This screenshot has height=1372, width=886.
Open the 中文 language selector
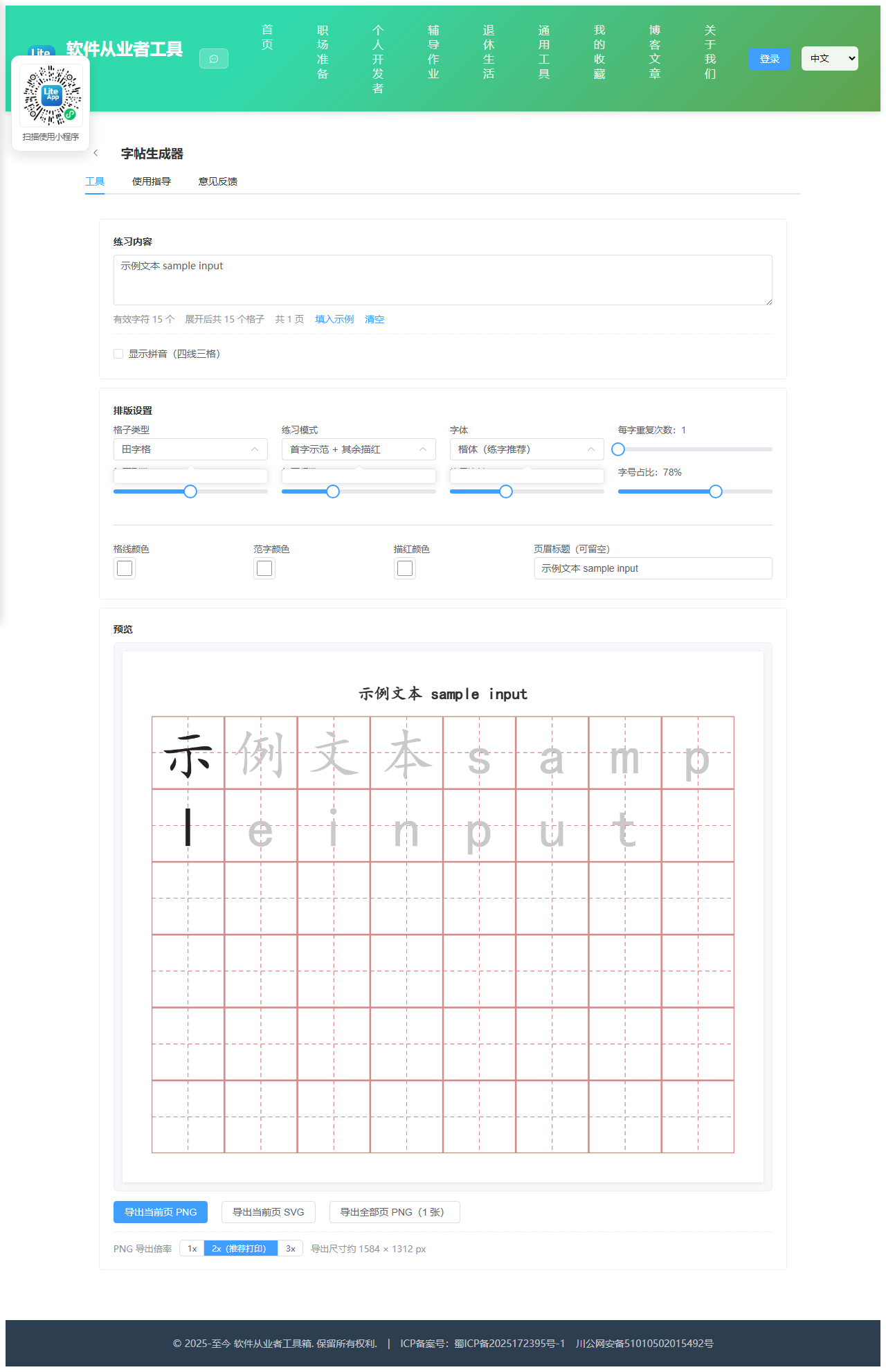(x=830, y=59)
